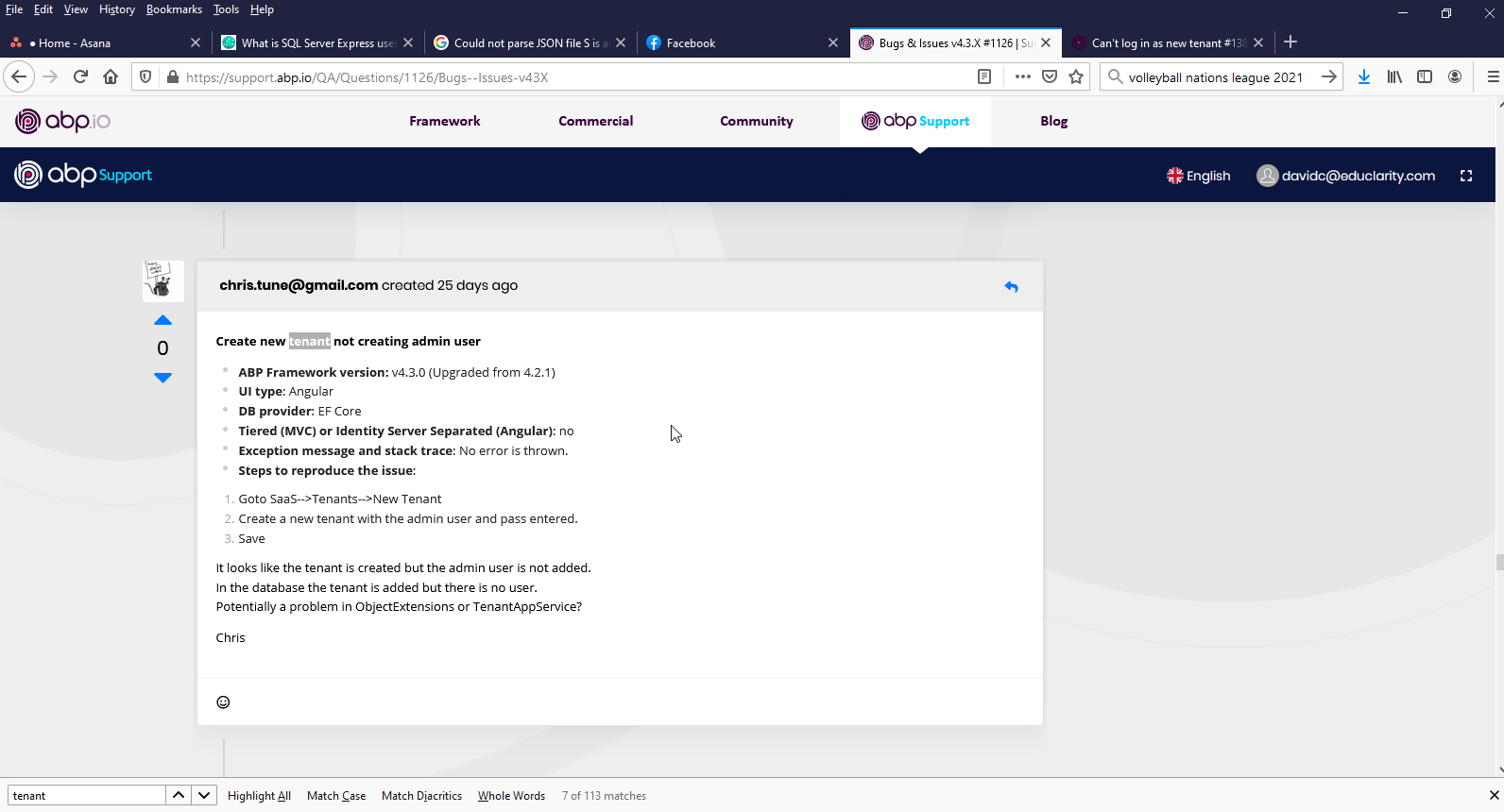Go back to the previous page
This screenshot has height=812, width=1504.
tap(19, 76)
